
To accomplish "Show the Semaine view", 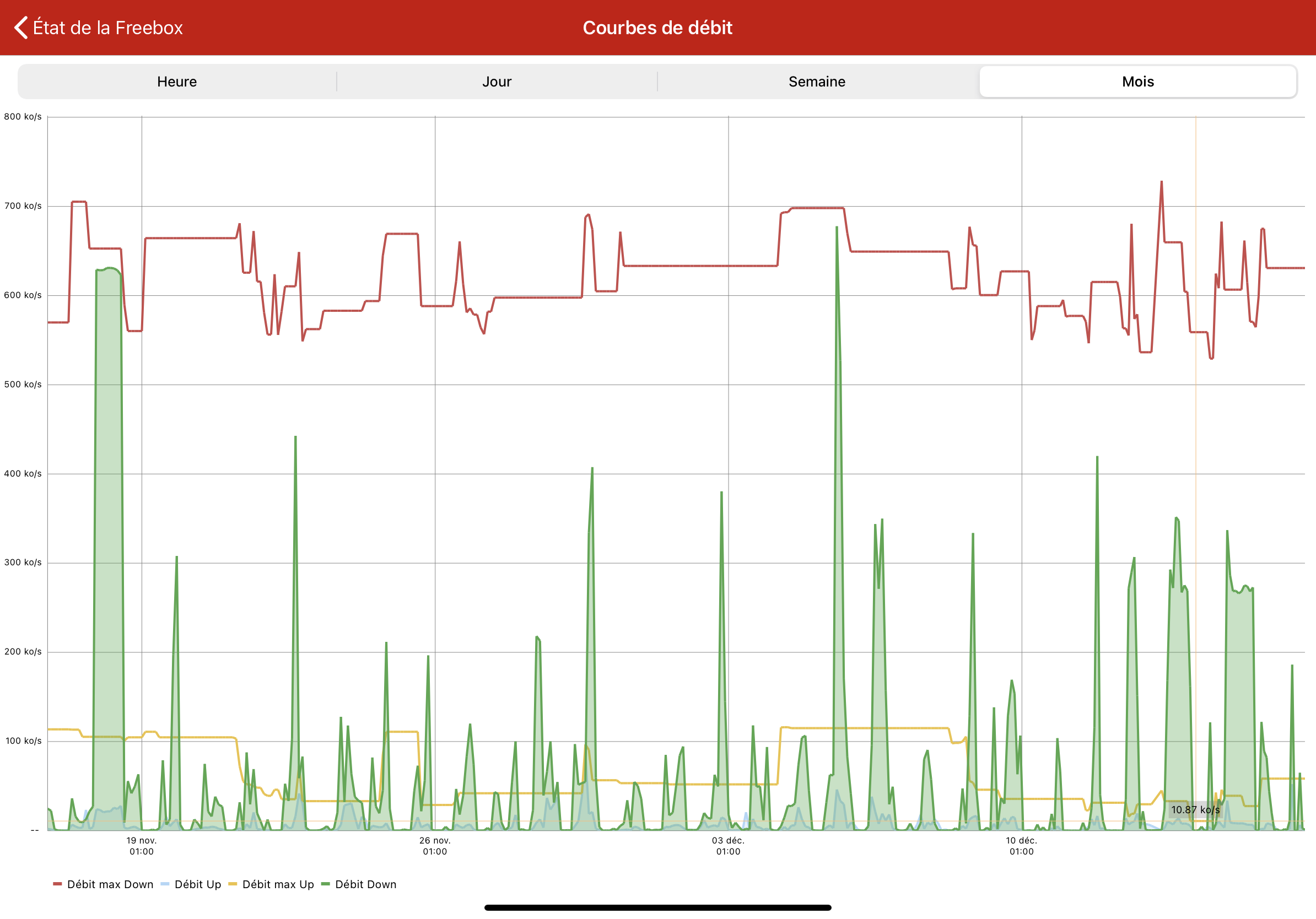I will 817,82.
